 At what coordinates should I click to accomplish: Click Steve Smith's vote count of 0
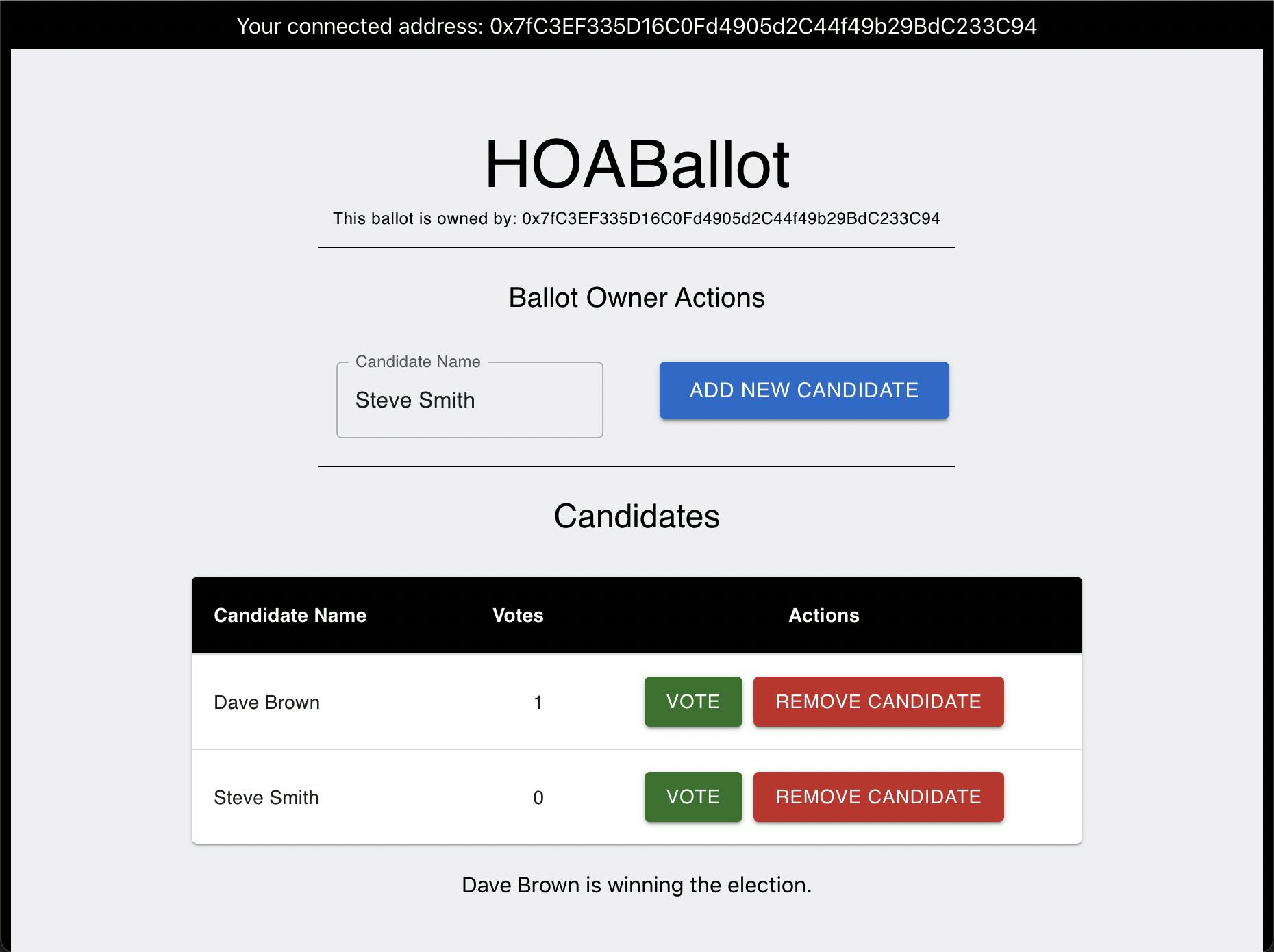538,797
